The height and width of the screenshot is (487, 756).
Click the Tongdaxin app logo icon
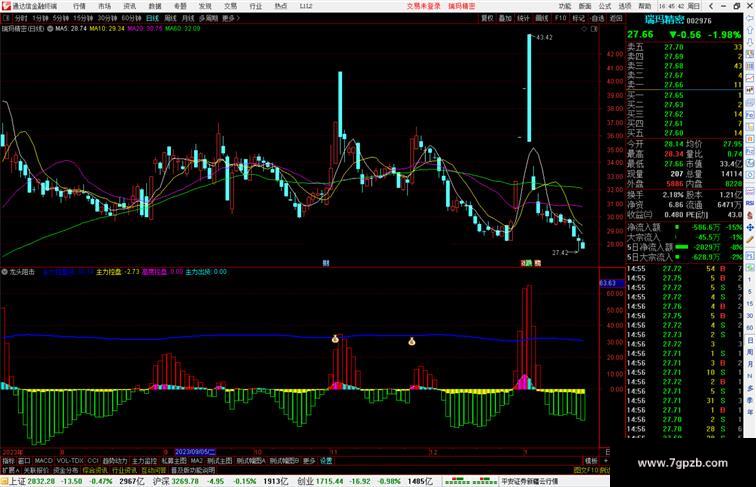pyautogui.click(x=6, y=6)
